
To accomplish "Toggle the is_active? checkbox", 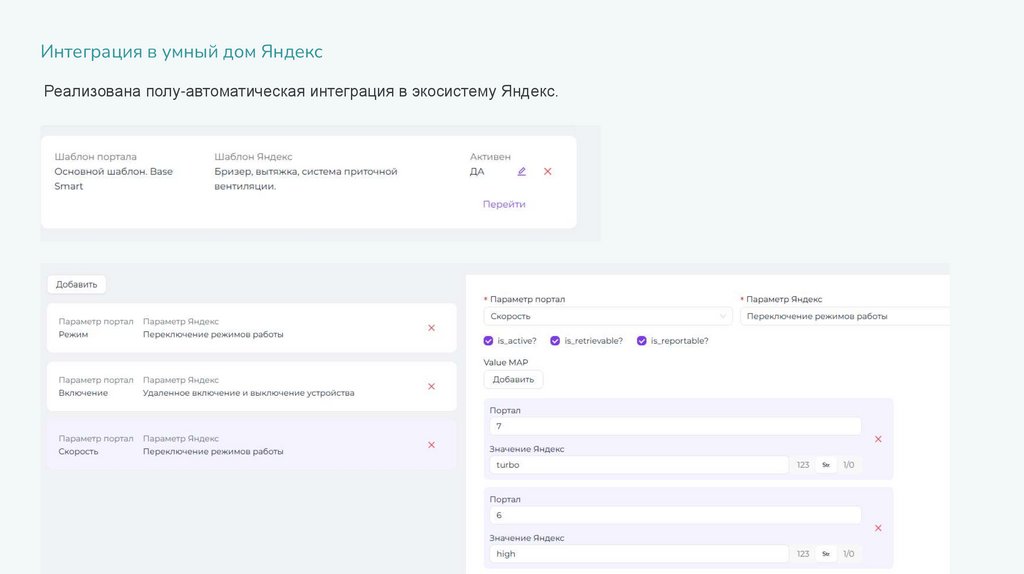I will click(x=488, y=341).
